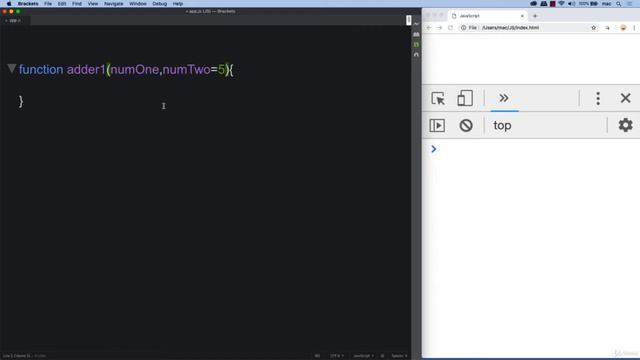640x360 pixels.
Task: Click the volume icon in menu bar
Action: click(x=571, y=4)
